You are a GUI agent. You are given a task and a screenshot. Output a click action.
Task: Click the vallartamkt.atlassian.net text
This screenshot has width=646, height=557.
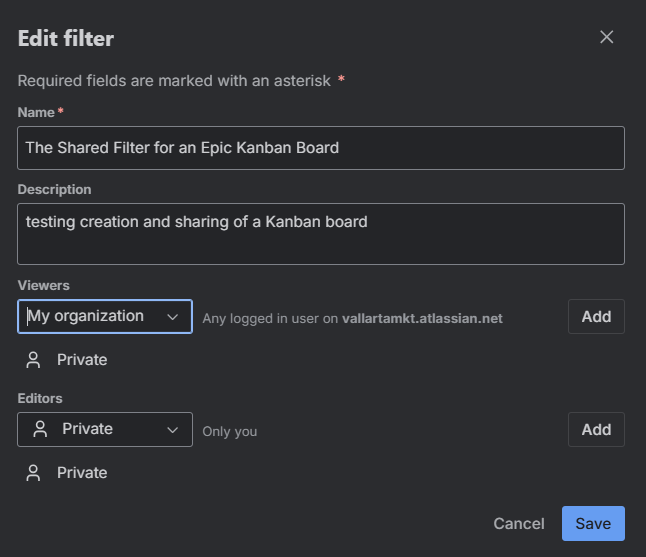[421, 319]
